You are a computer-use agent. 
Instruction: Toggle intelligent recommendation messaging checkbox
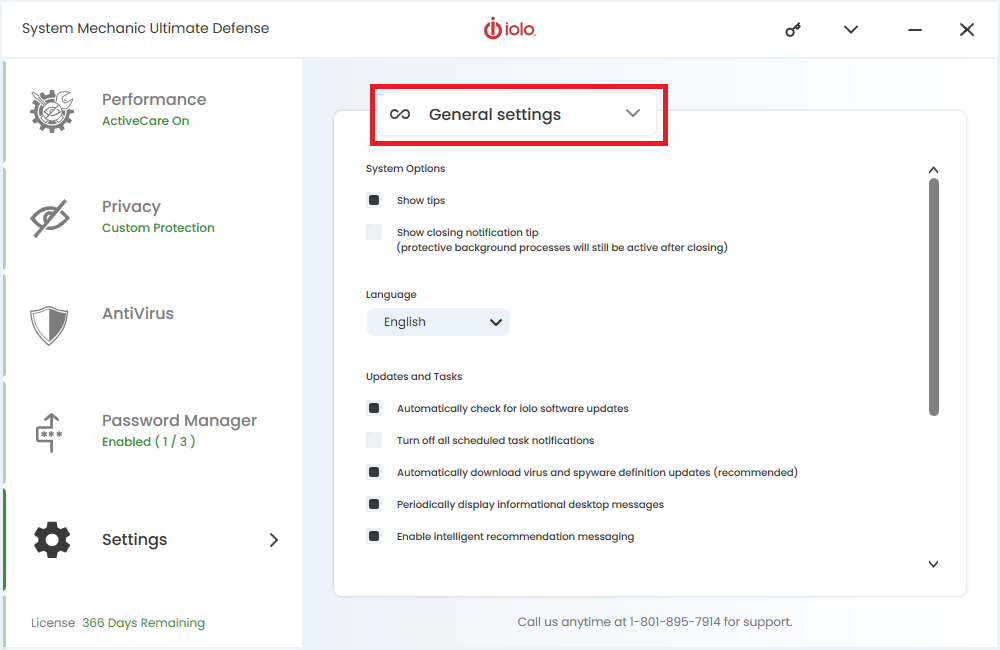coord(374,536)
